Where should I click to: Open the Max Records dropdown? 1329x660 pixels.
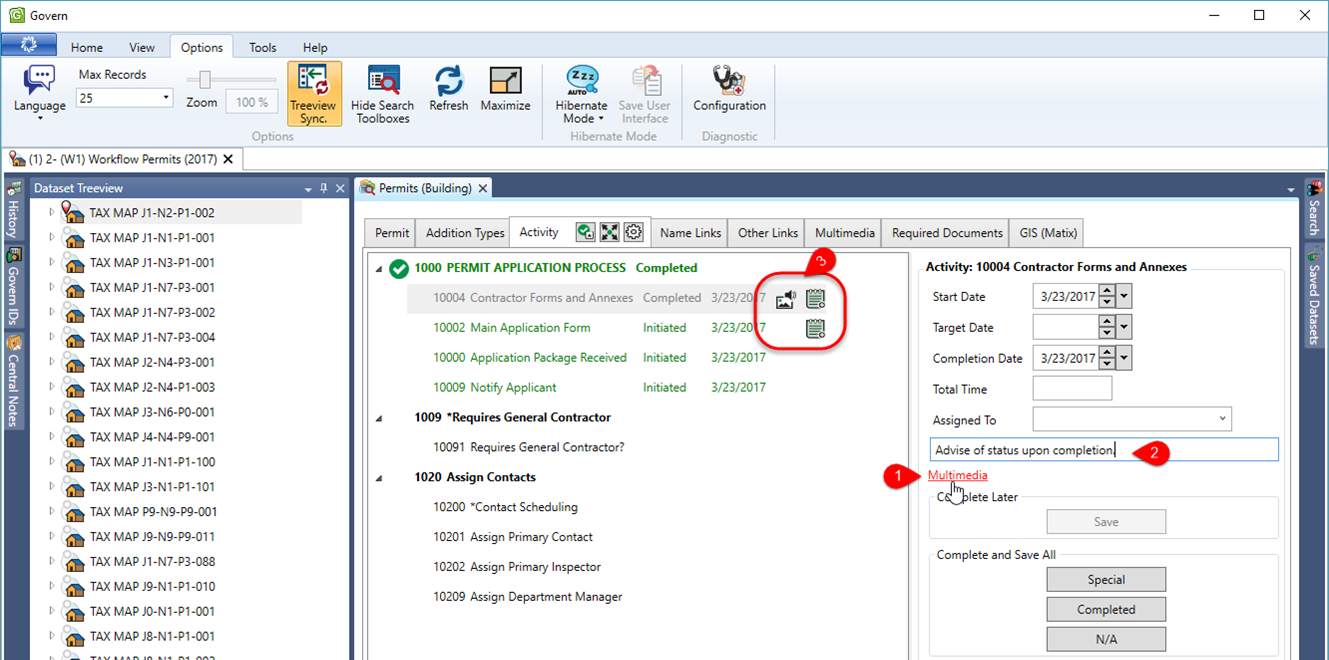pyautogui.click(x=165, y=98)
